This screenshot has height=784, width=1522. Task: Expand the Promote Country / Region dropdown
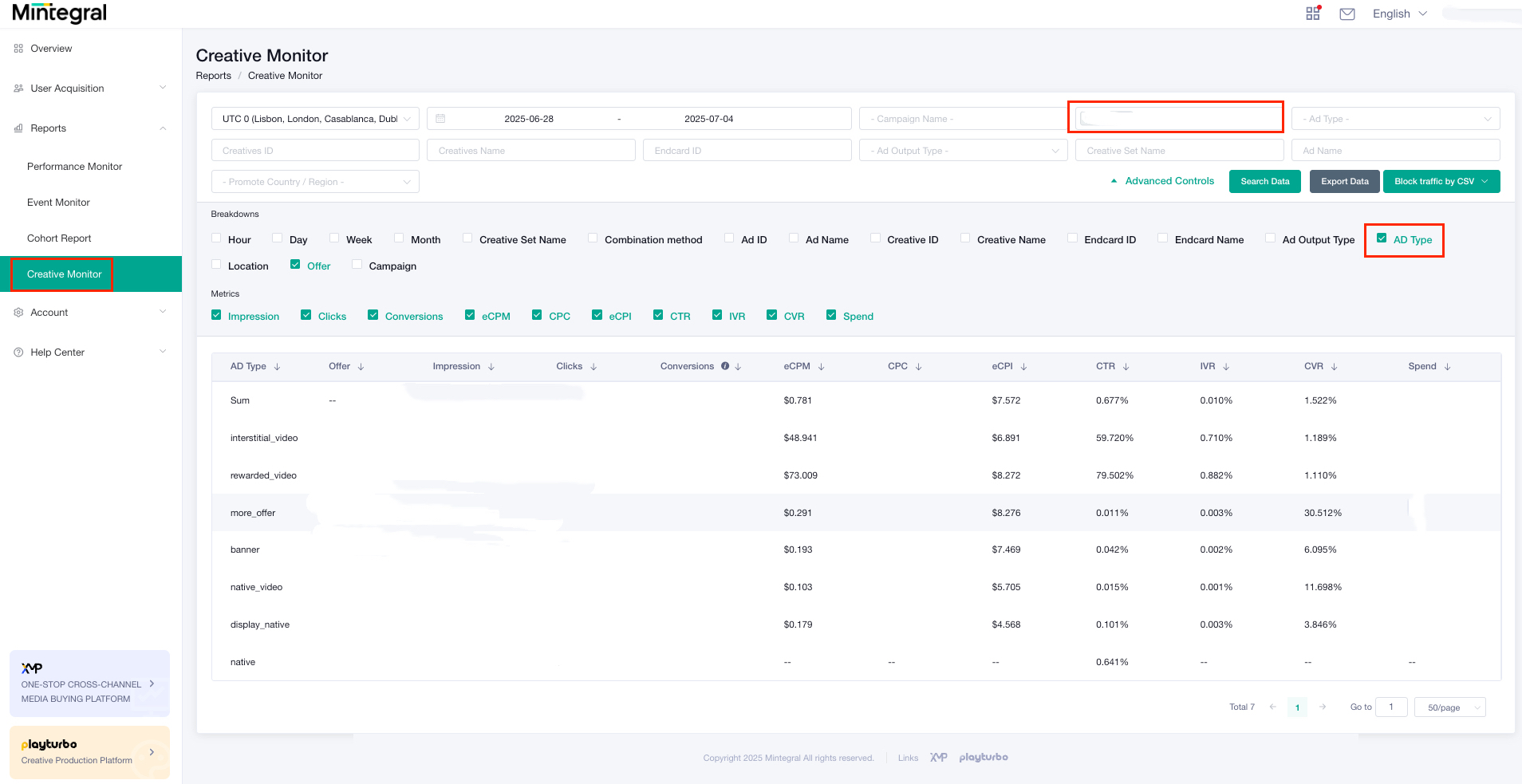click(314, 181)
